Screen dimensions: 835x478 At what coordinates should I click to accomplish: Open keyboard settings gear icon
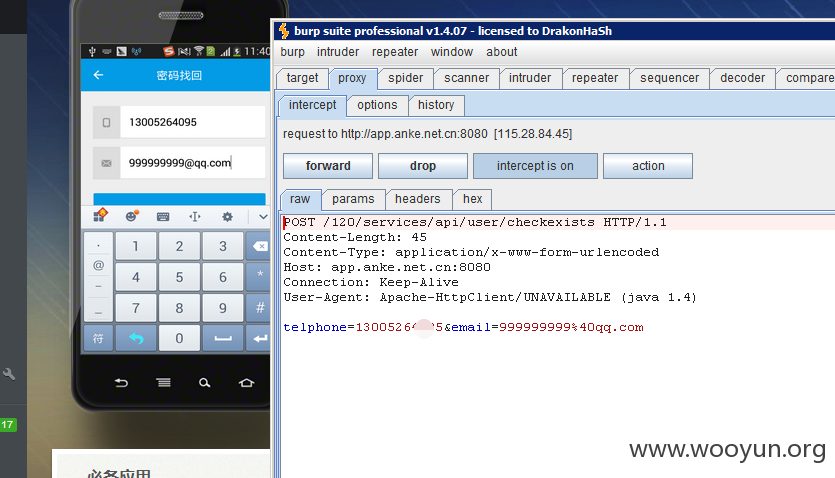[x=227, y=217]
